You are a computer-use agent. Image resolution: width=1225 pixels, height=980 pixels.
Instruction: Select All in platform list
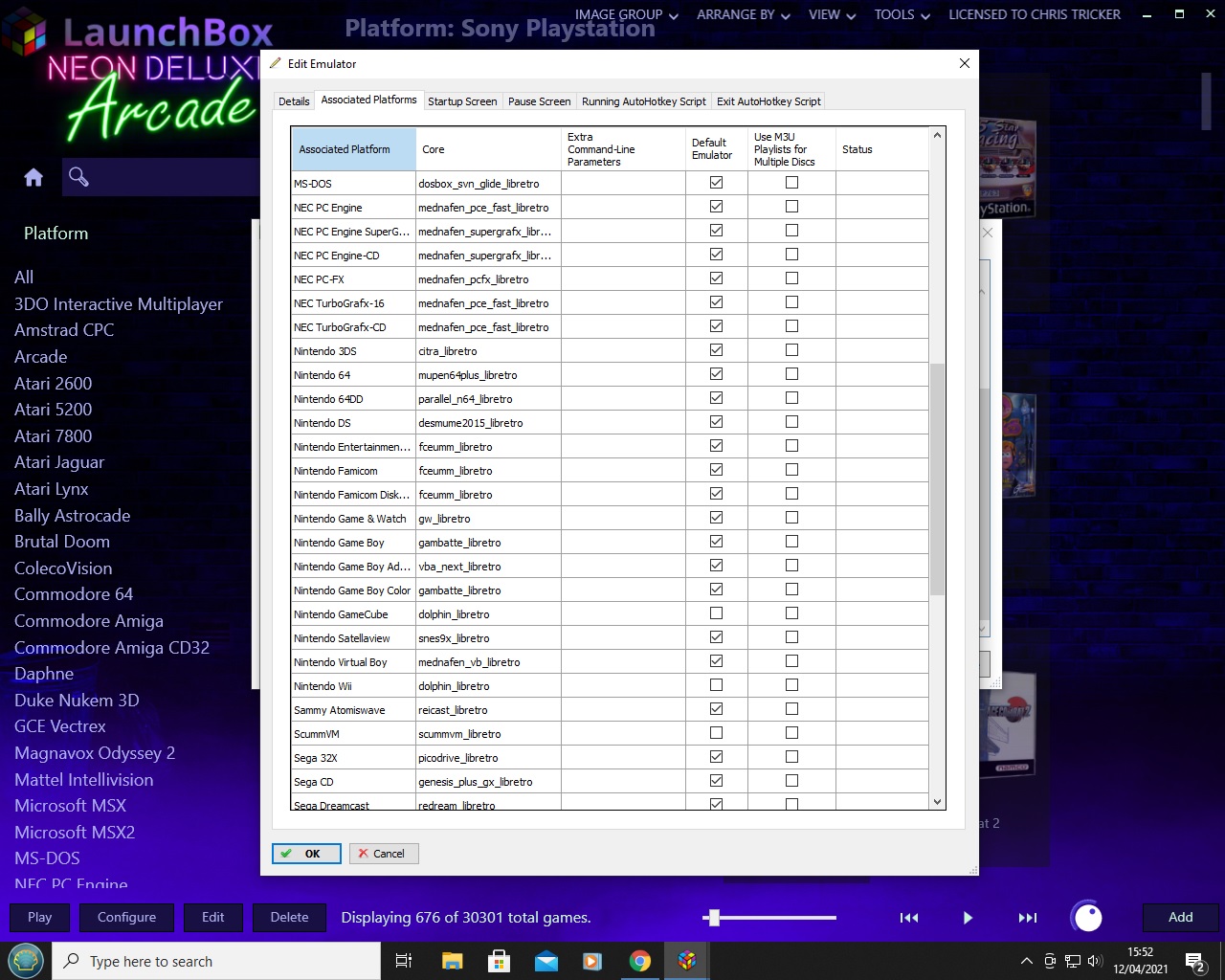click(x=24, y=278)
